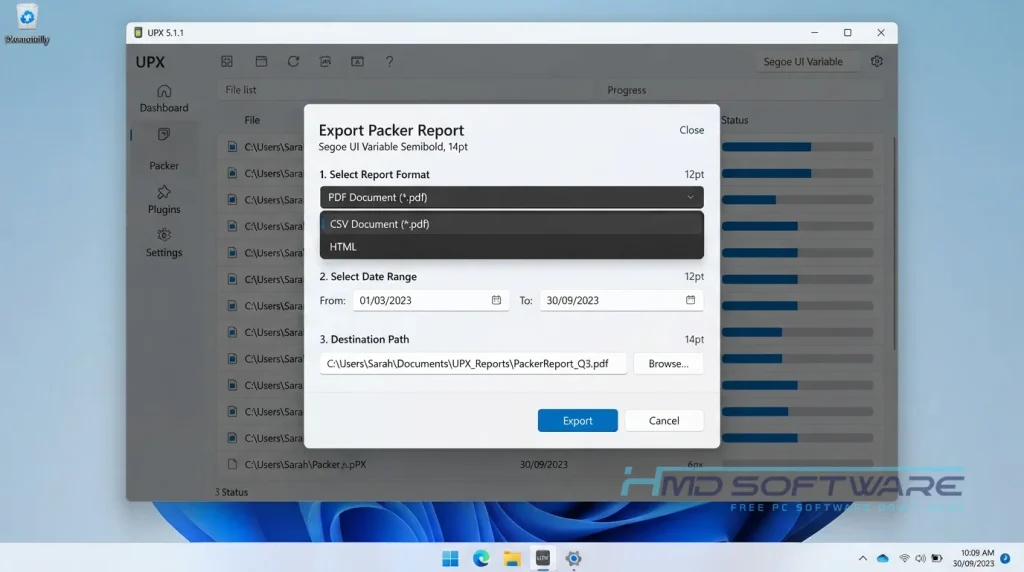The image size is (1024, 572).
Task: Open Settings gear in taskbar
Action: point(573,558)
